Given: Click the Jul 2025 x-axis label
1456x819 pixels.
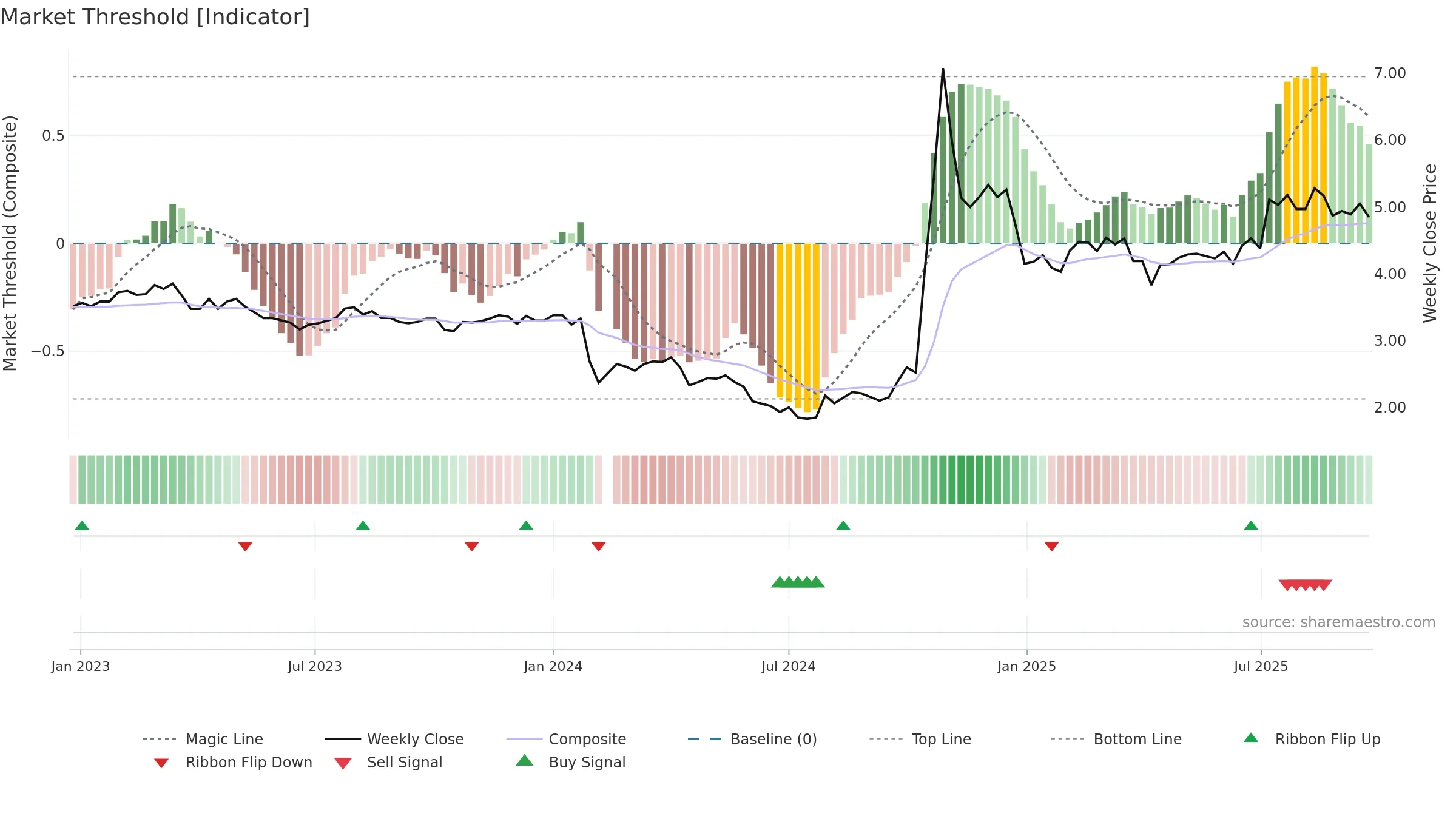Looking at the screenshot, I should pos(1261,666).
